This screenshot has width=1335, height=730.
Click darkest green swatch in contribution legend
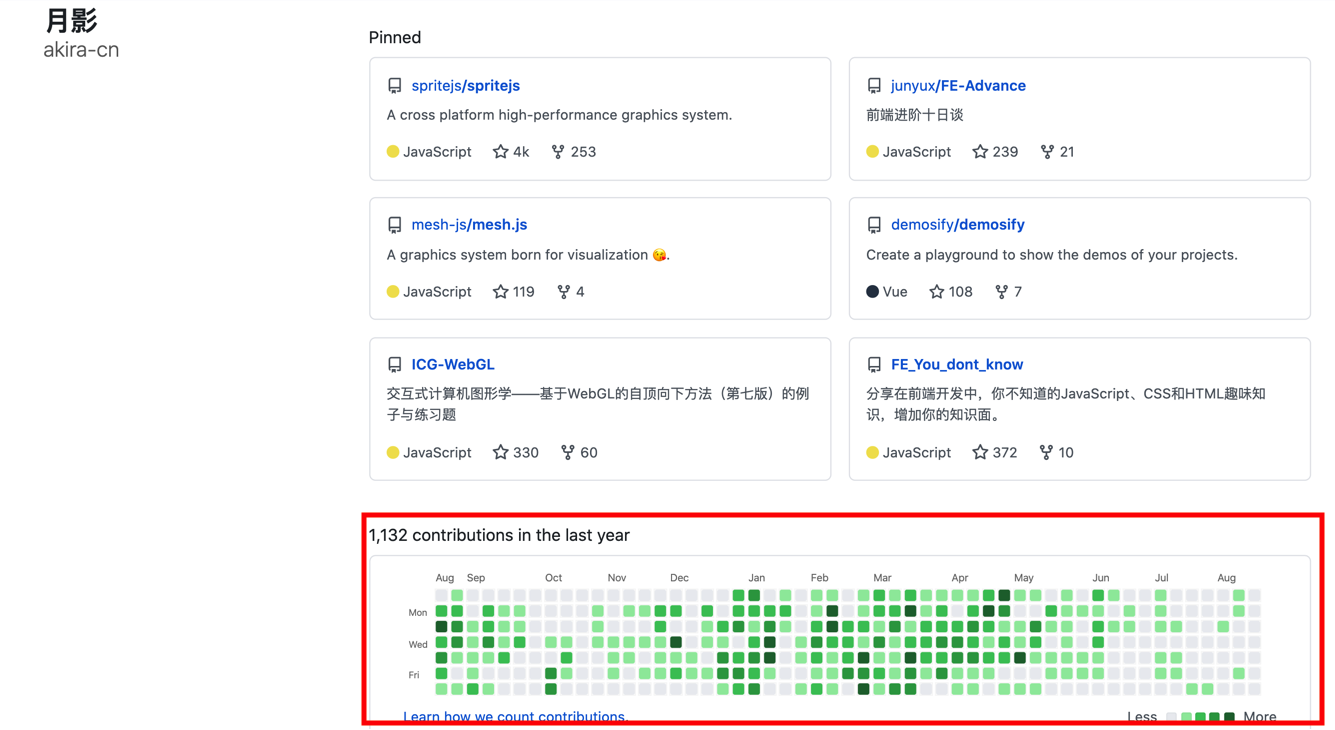(1230, 717)
